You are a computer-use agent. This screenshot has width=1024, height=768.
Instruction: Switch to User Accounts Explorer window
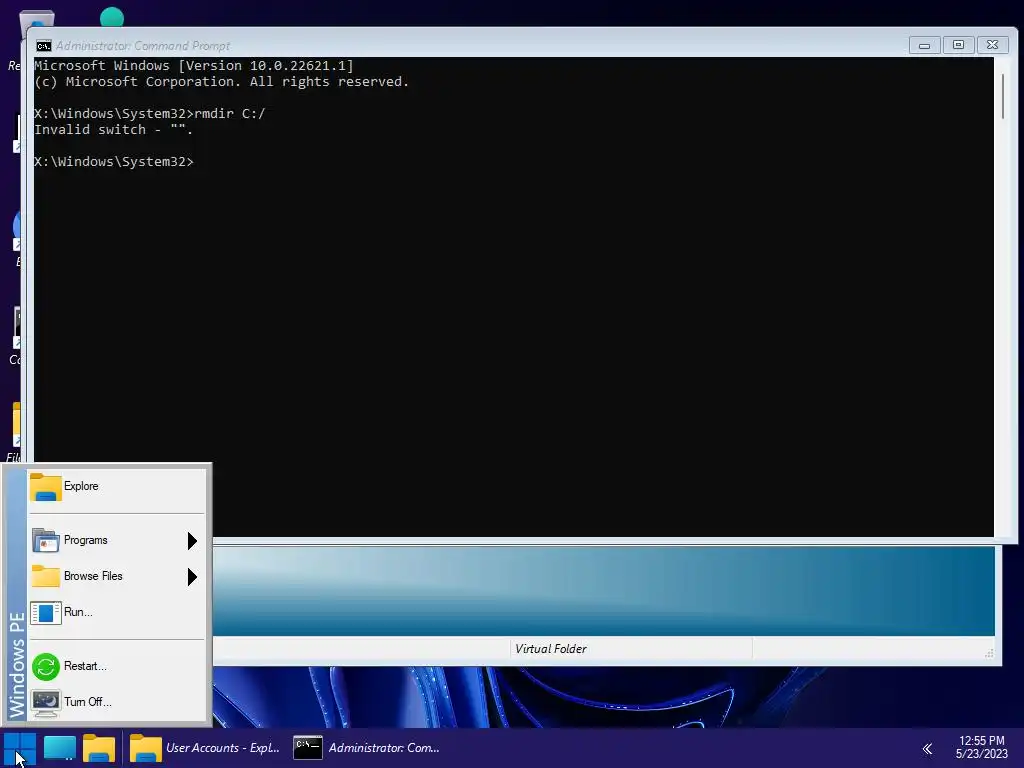pyautogui.click(x=205, y=748)
